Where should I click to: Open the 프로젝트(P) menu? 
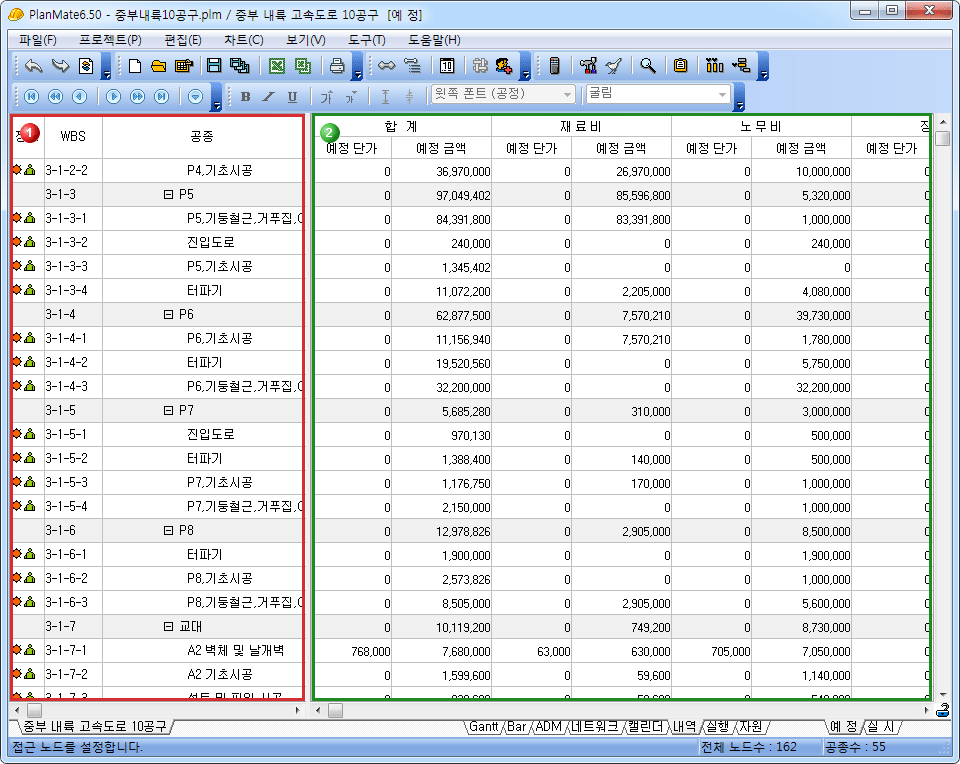[110, 40]
